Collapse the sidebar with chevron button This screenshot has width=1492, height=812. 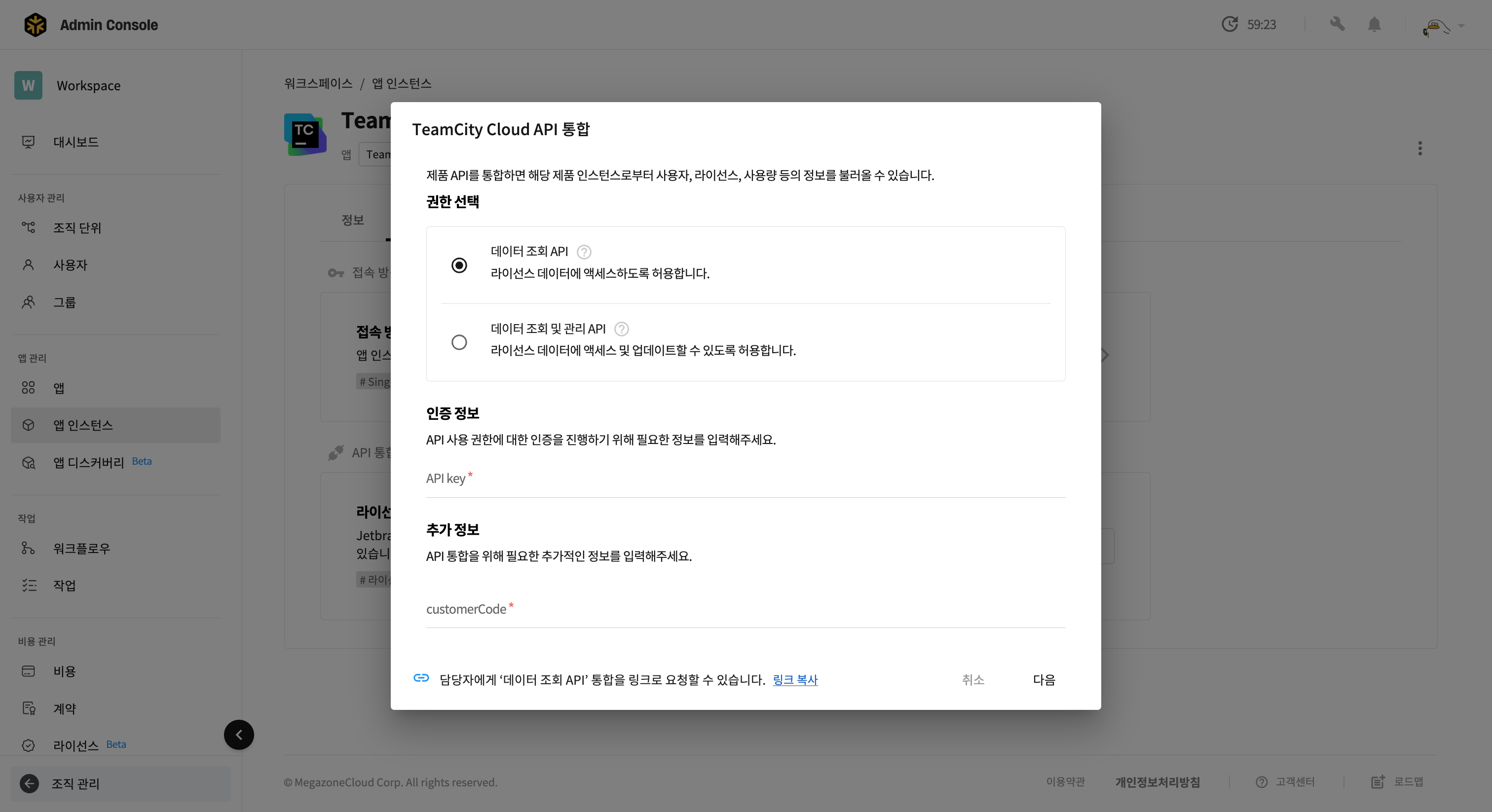click(x=239, y=735)
